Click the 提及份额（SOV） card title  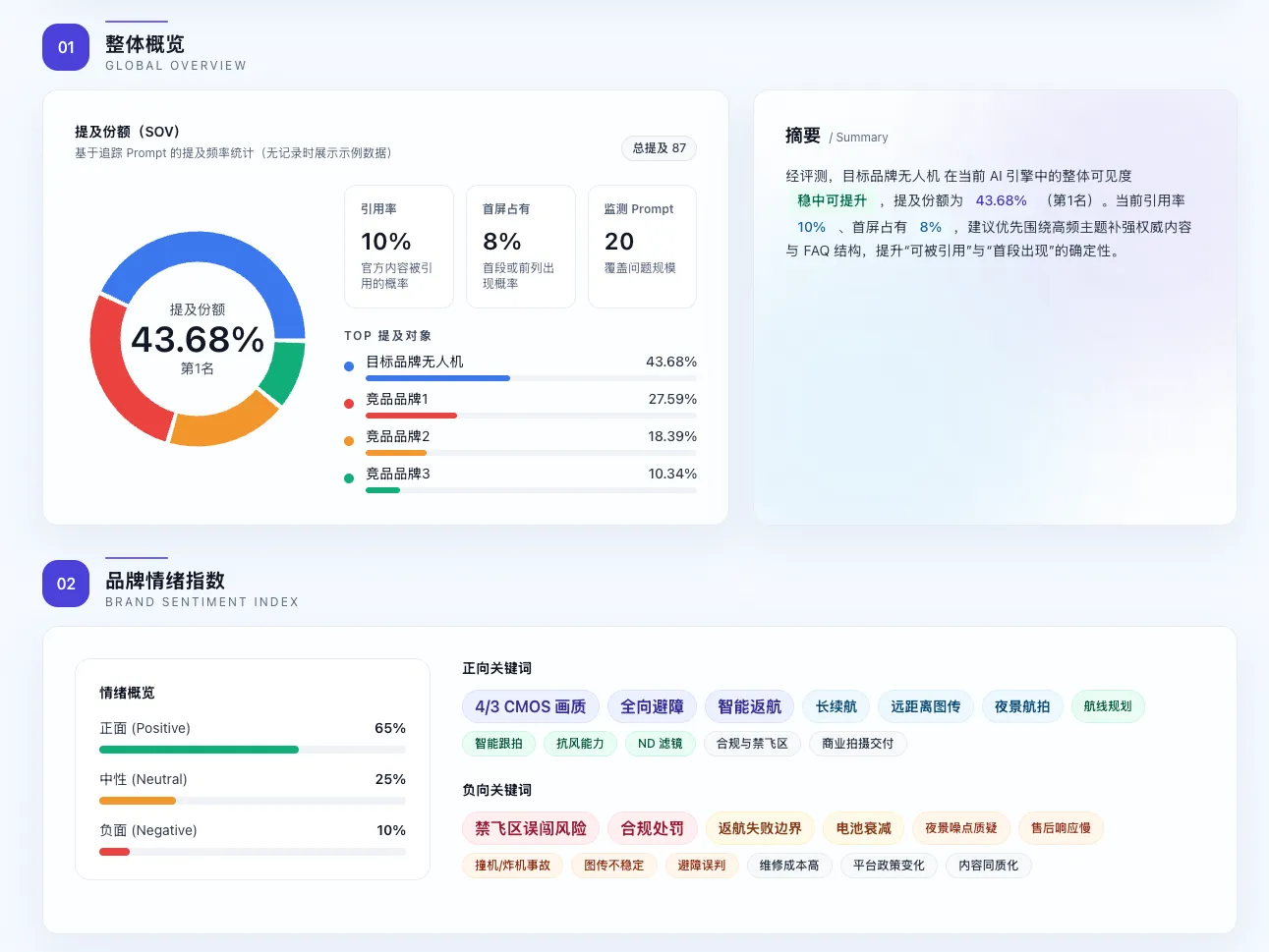(x=128, y=132)
